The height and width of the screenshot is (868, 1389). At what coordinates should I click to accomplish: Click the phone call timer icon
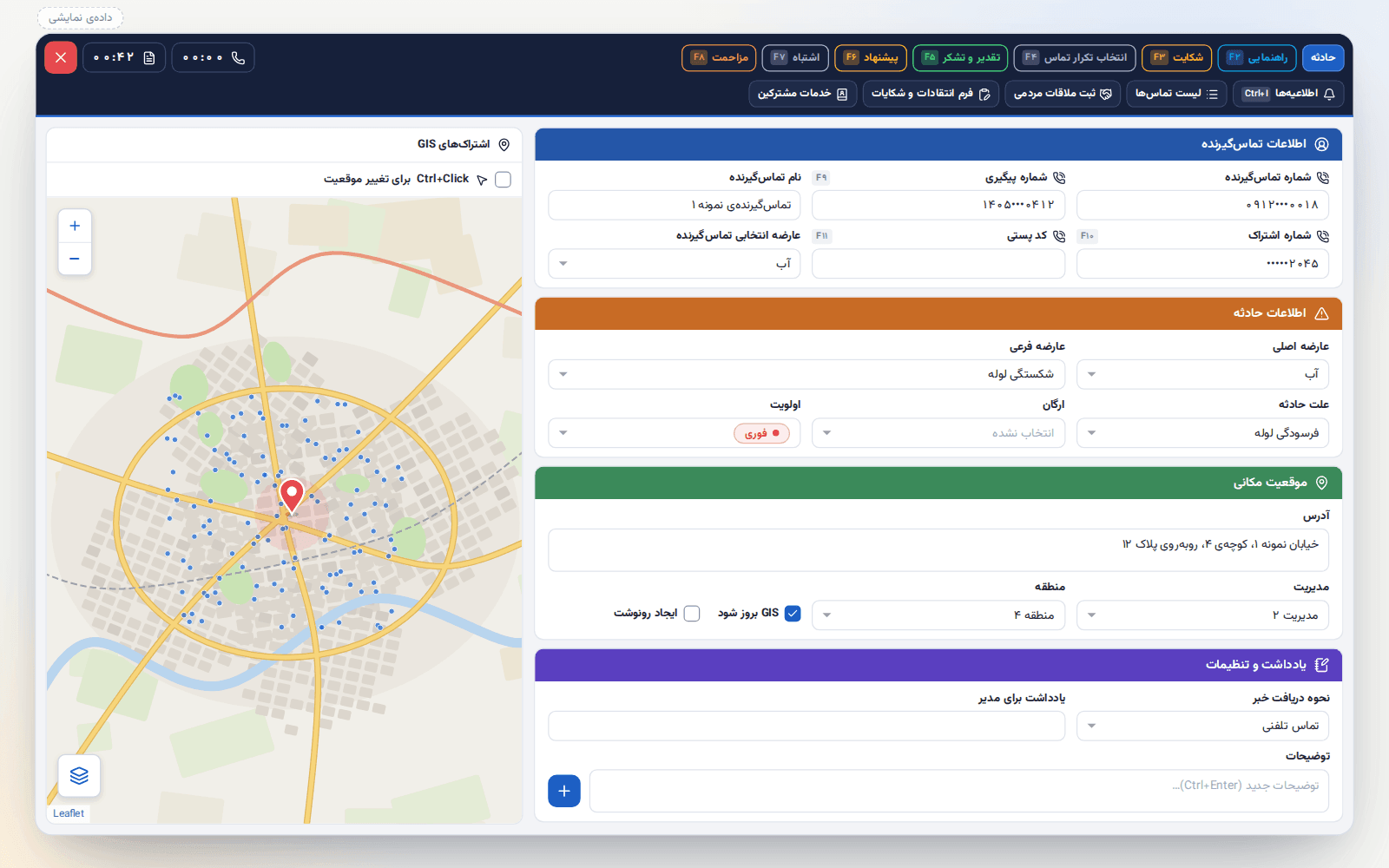click(x=238, y=57)
